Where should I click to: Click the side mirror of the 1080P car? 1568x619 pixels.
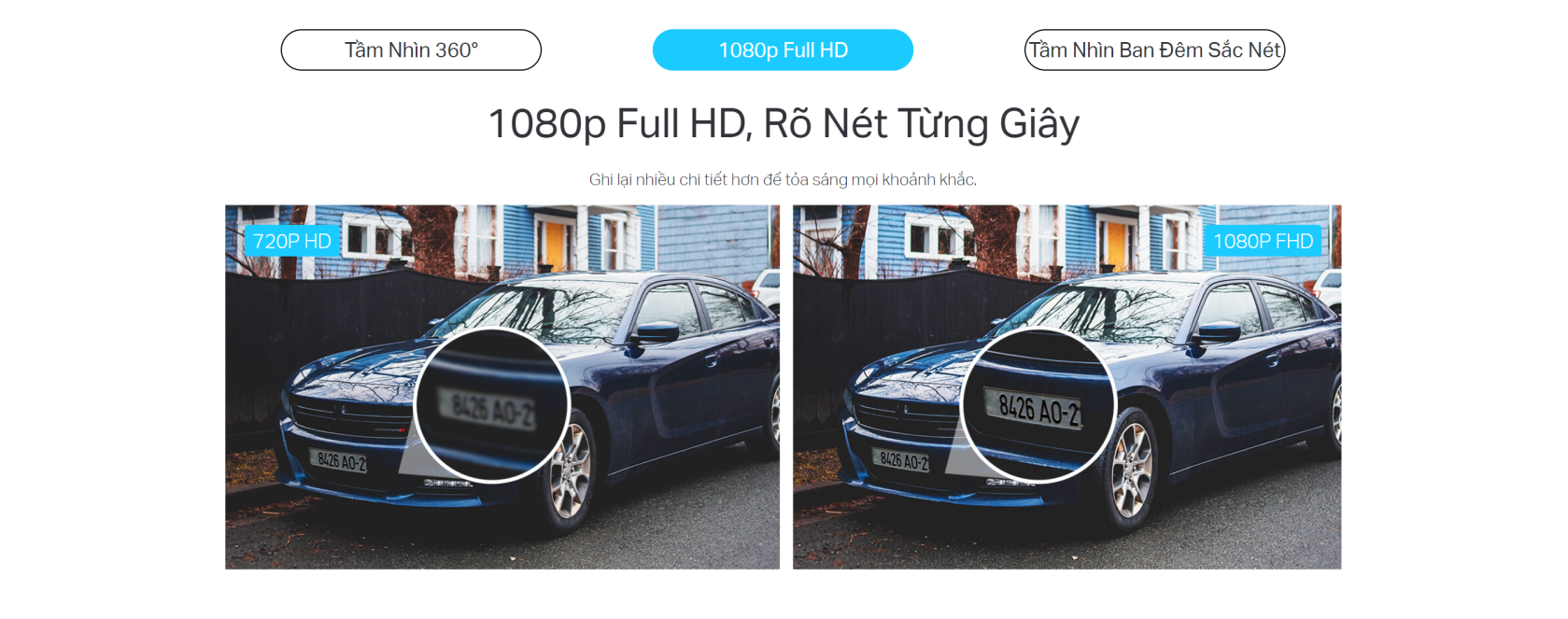(1218, 332)
